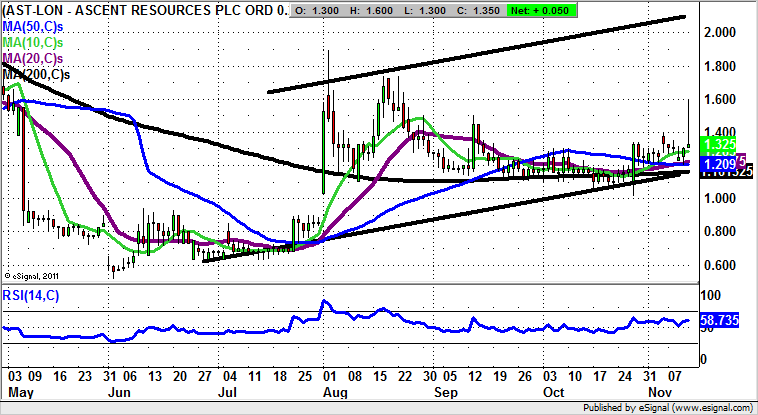Click the blue RSI value 58.735 tag
758x415 pixels.
point(716,320)
